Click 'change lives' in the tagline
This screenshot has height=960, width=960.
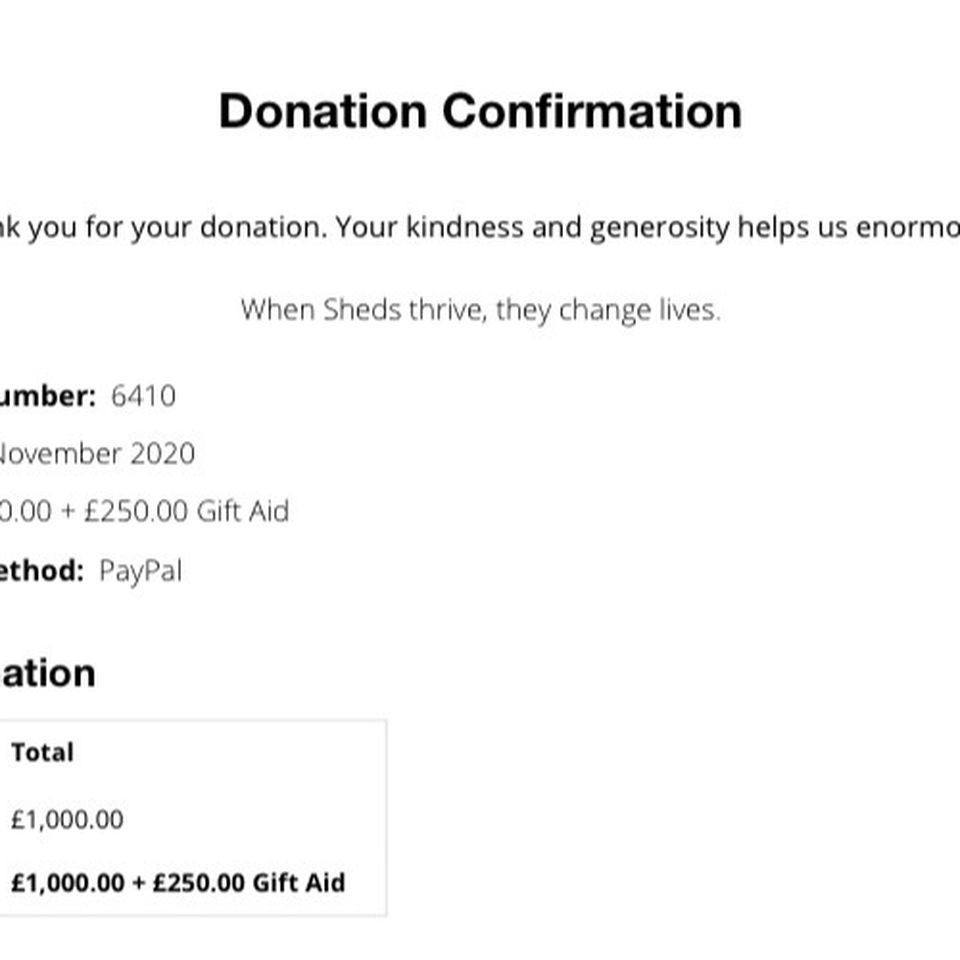640,310
